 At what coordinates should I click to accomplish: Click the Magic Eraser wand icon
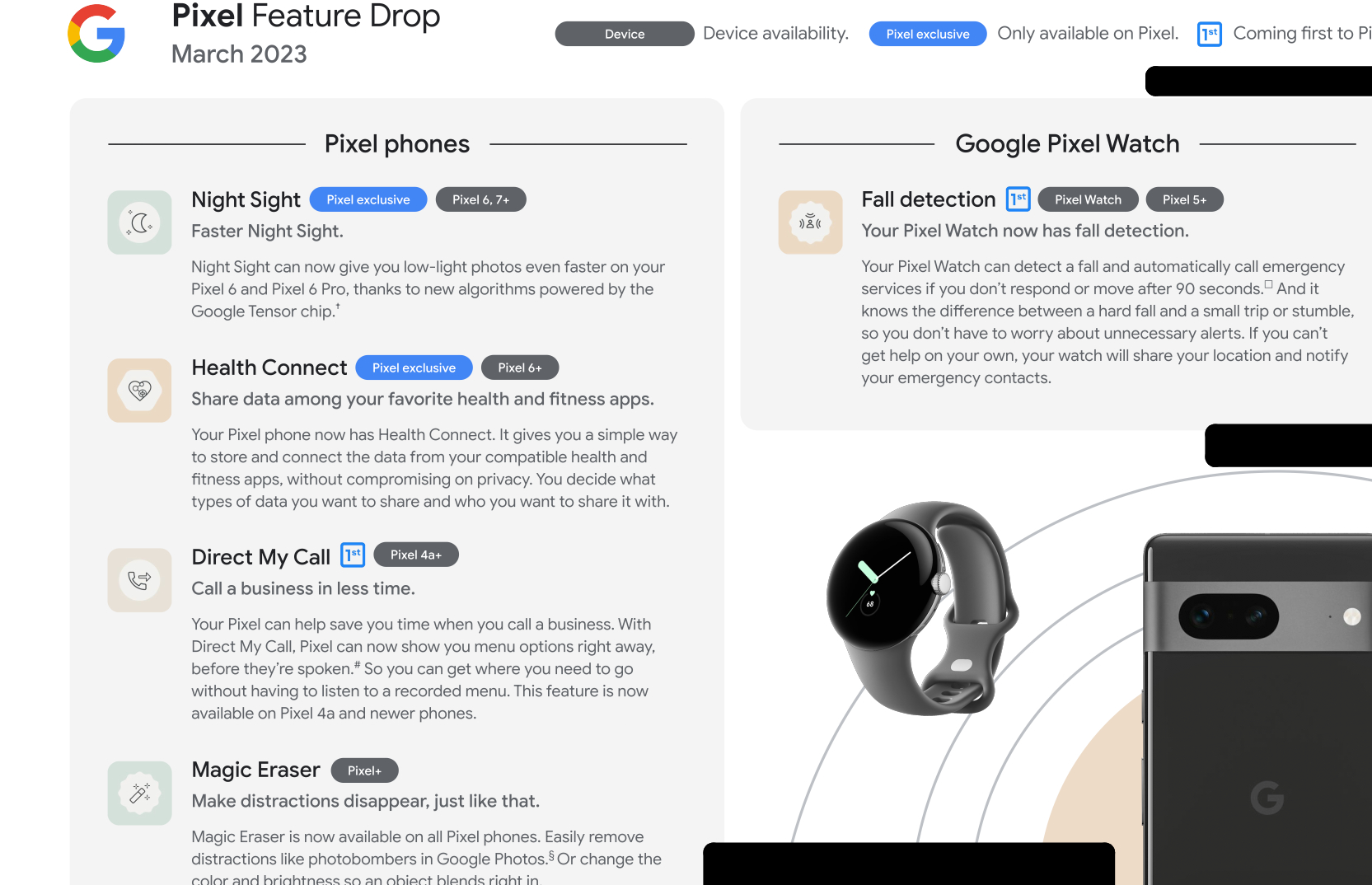(139, 793)
